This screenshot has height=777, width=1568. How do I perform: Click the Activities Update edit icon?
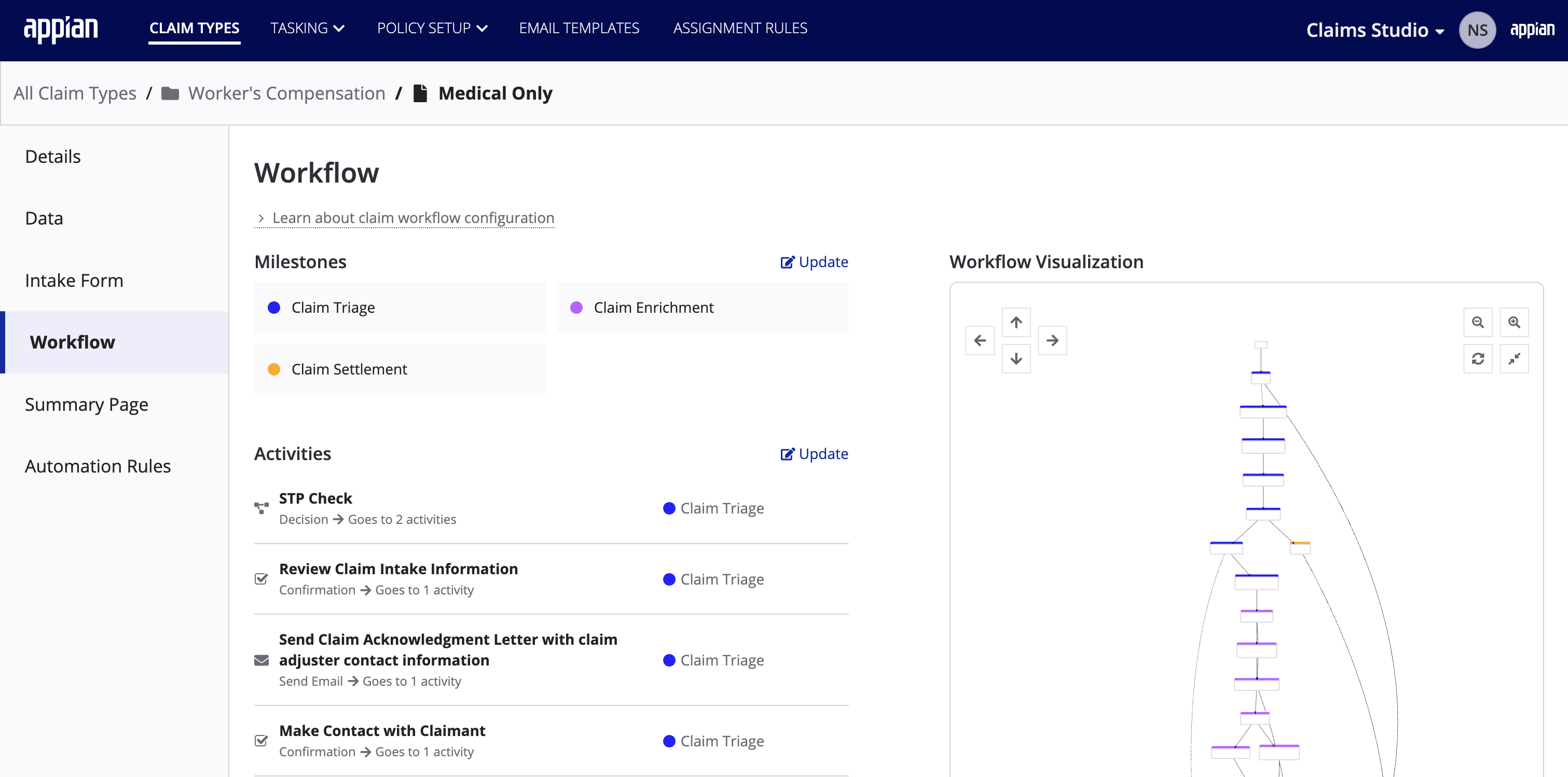click(788, 454)
